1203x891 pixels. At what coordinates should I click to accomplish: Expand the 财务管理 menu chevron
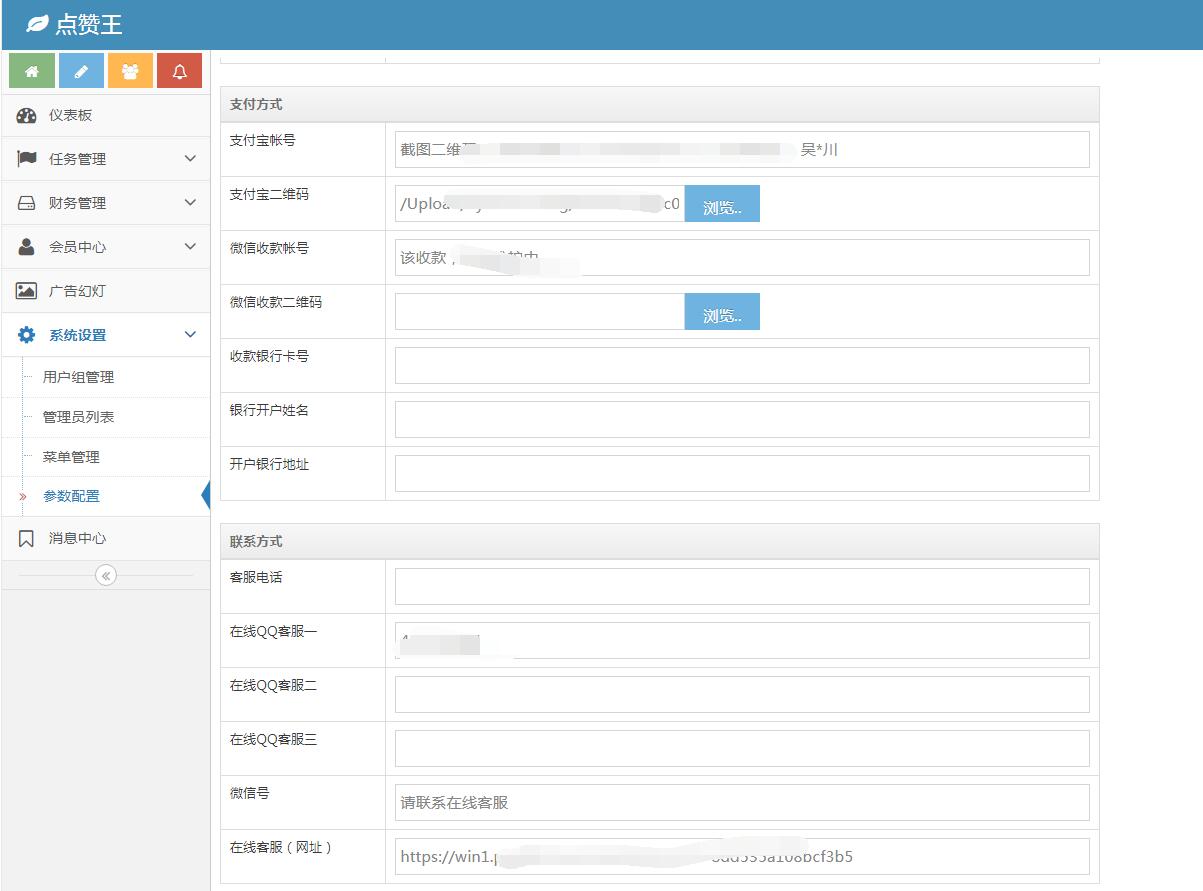[x=190, y=203]
